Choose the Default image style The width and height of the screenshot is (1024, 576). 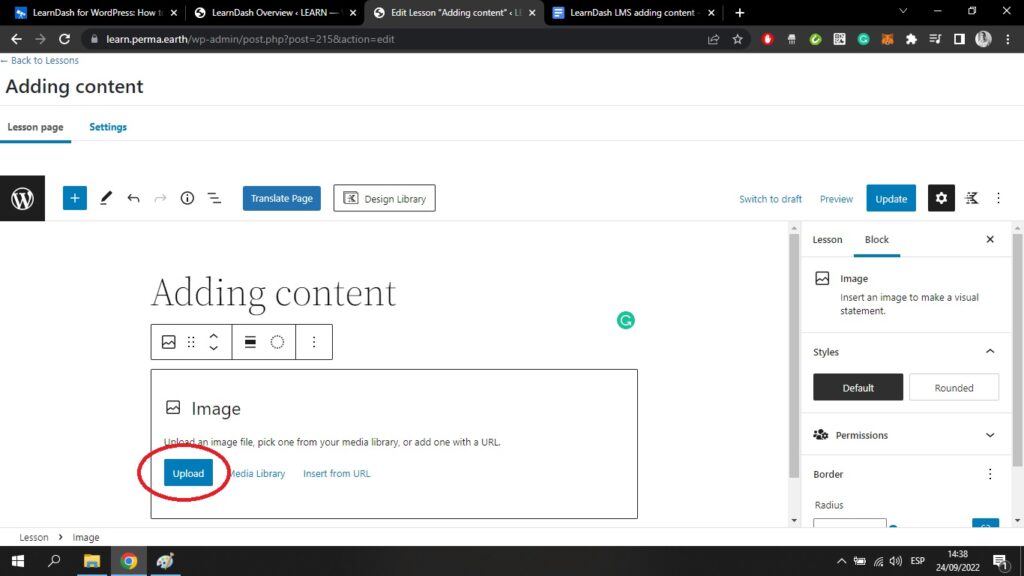point(858,388)
